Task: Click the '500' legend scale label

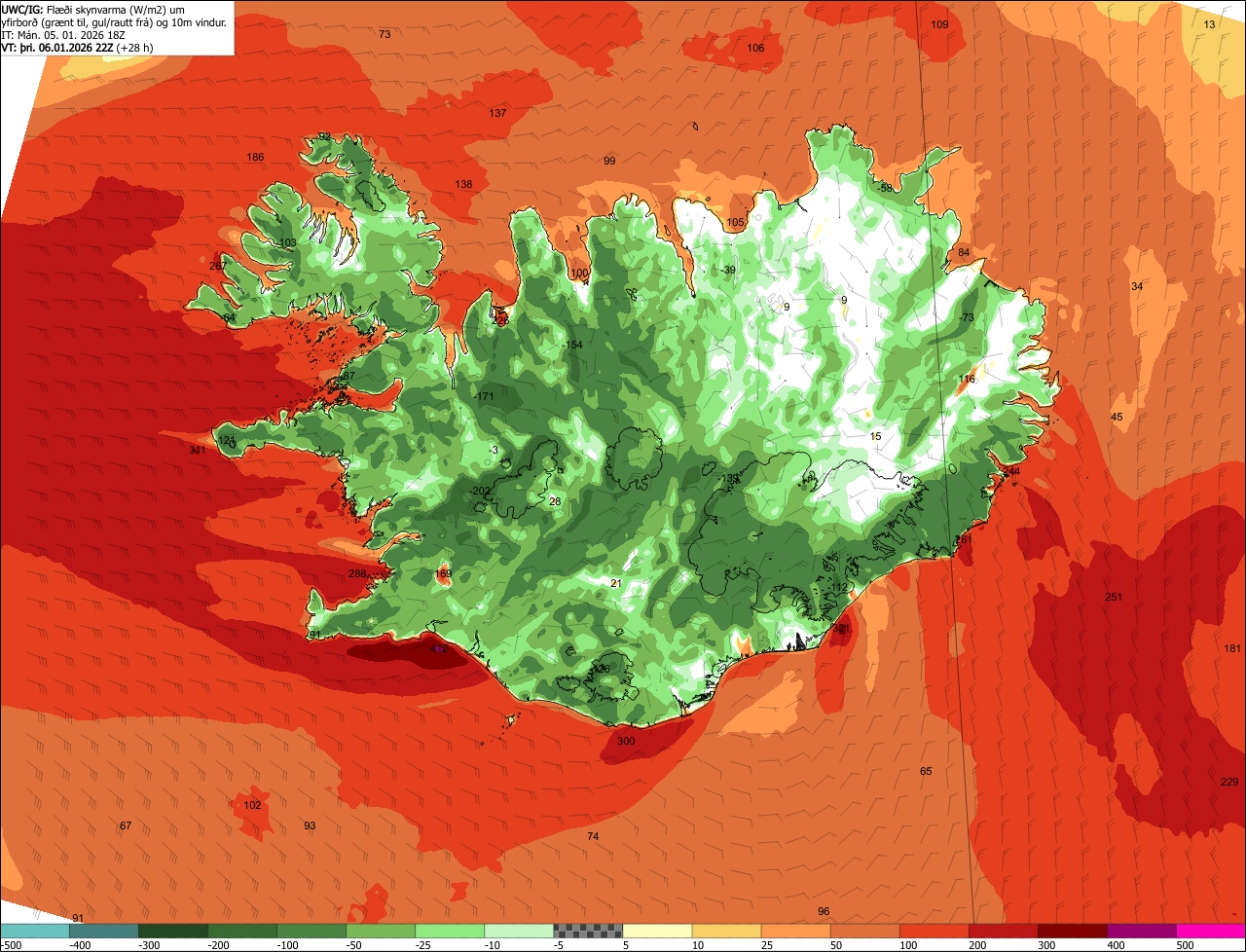Action: 1184,945
